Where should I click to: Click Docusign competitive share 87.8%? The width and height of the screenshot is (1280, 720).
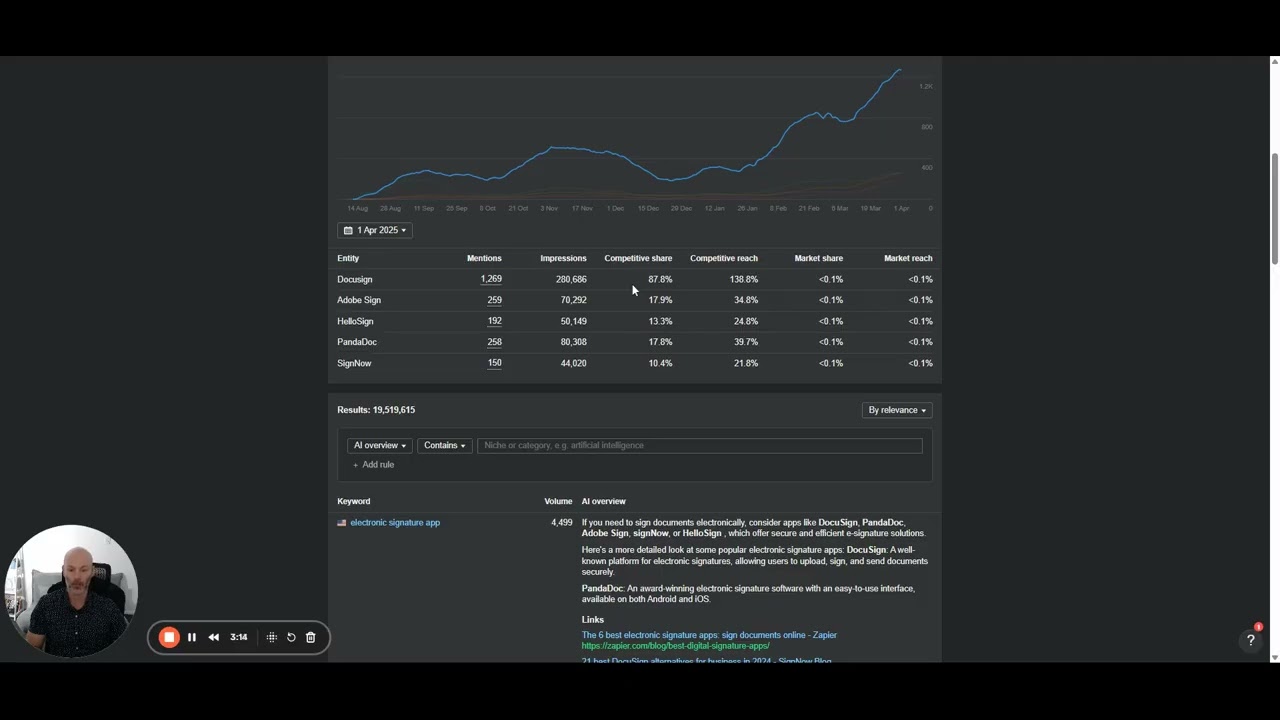tap(660, 279)
